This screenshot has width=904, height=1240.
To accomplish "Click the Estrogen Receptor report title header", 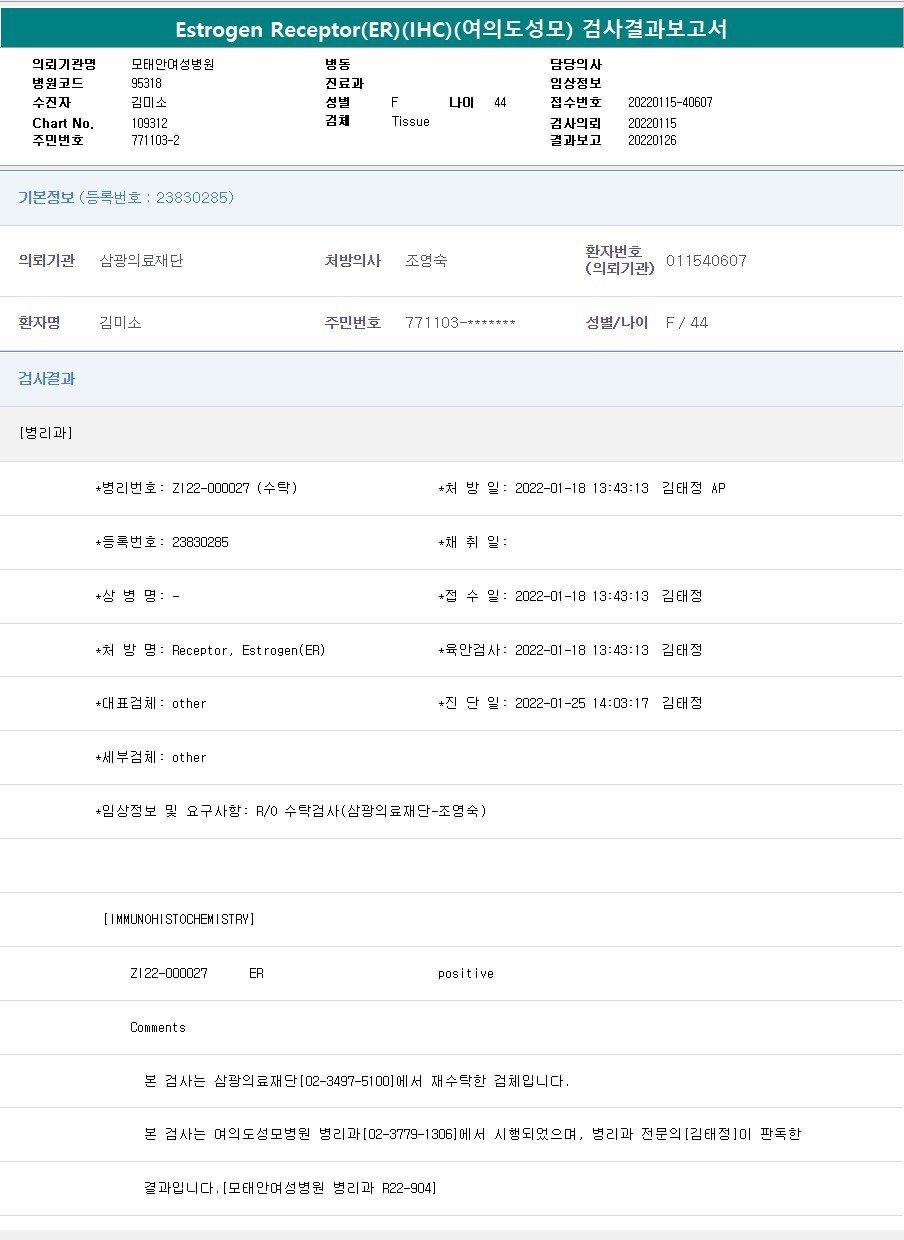I will [x=451, y=30].
